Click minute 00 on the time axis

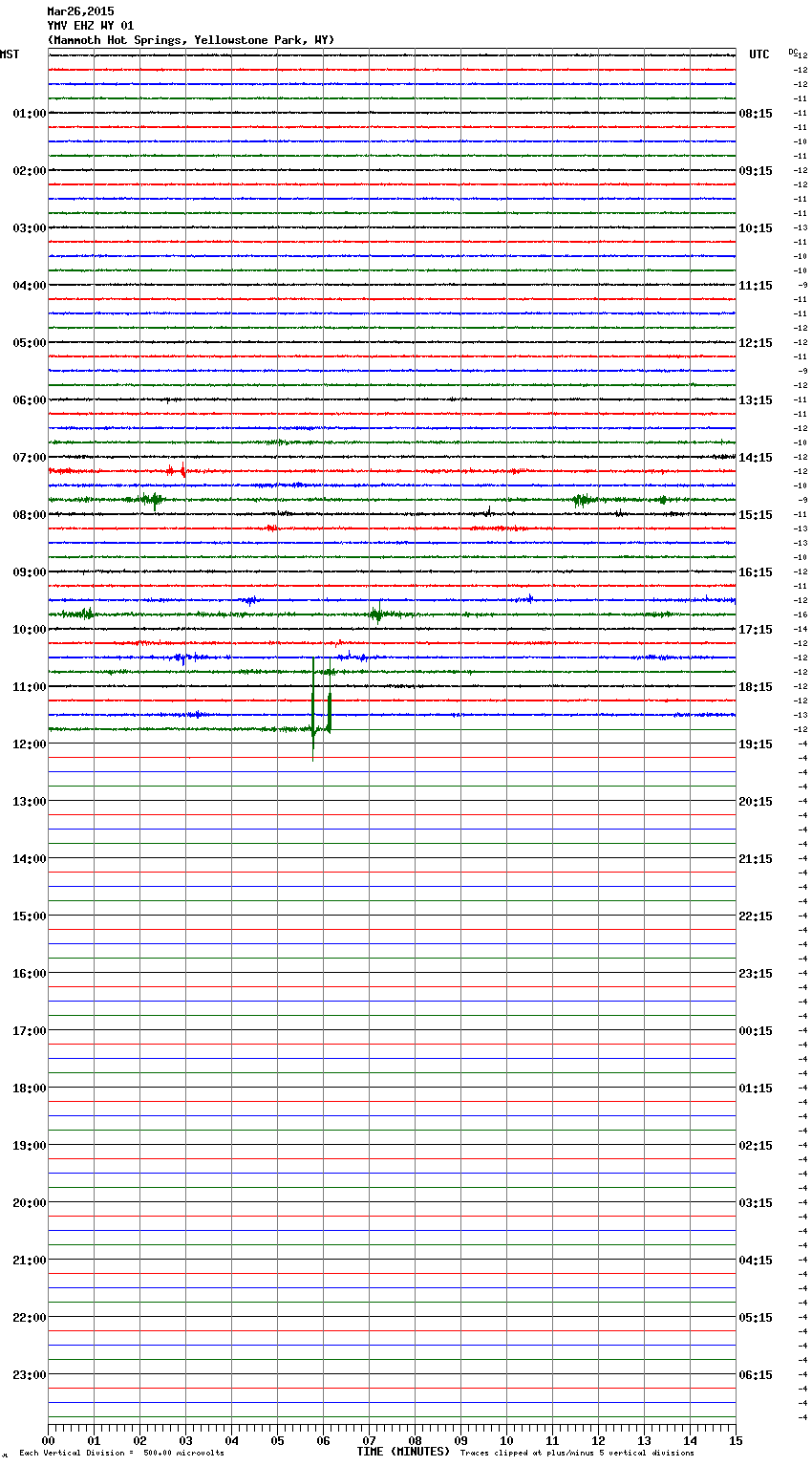pos(48,1440)
